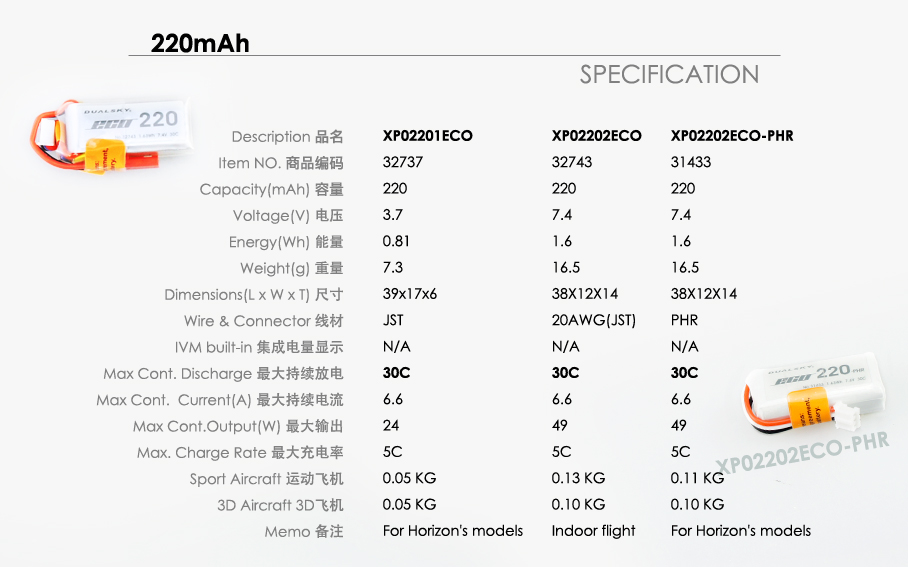The image size is (908, 567).
Task: Click the Dimensions(L x W x T) label
Action: (254, 295)
